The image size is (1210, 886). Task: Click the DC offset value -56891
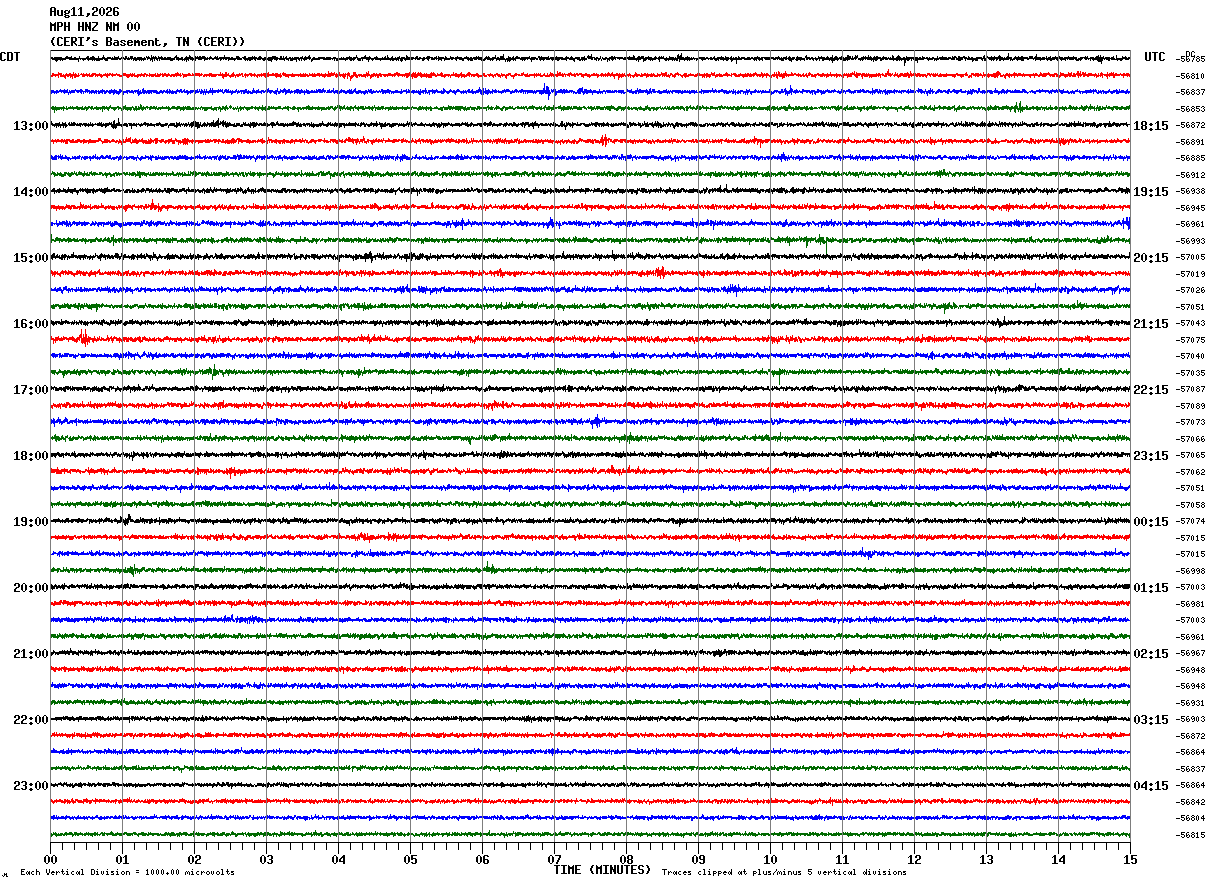click(x=1191, y=142)
